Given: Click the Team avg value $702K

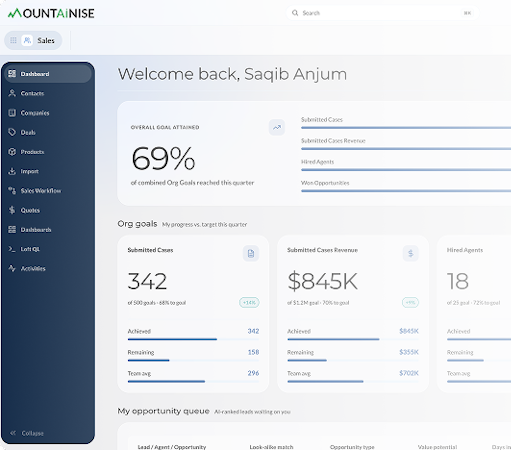Looking at the screenshot, I should (x=409, y=373).
